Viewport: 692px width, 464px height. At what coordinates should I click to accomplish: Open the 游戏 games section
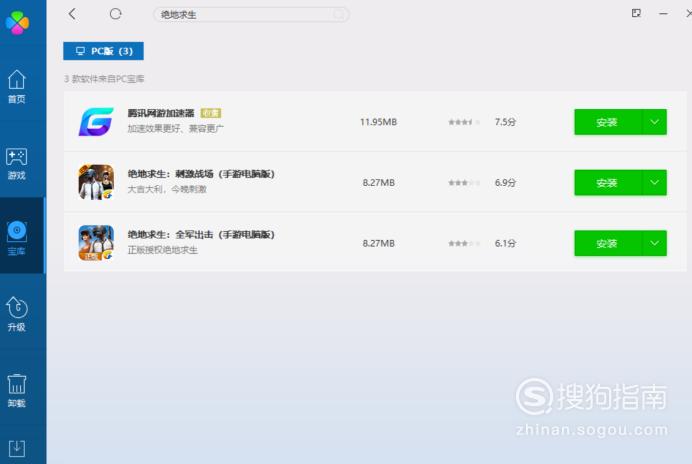(x=17, y=163)
